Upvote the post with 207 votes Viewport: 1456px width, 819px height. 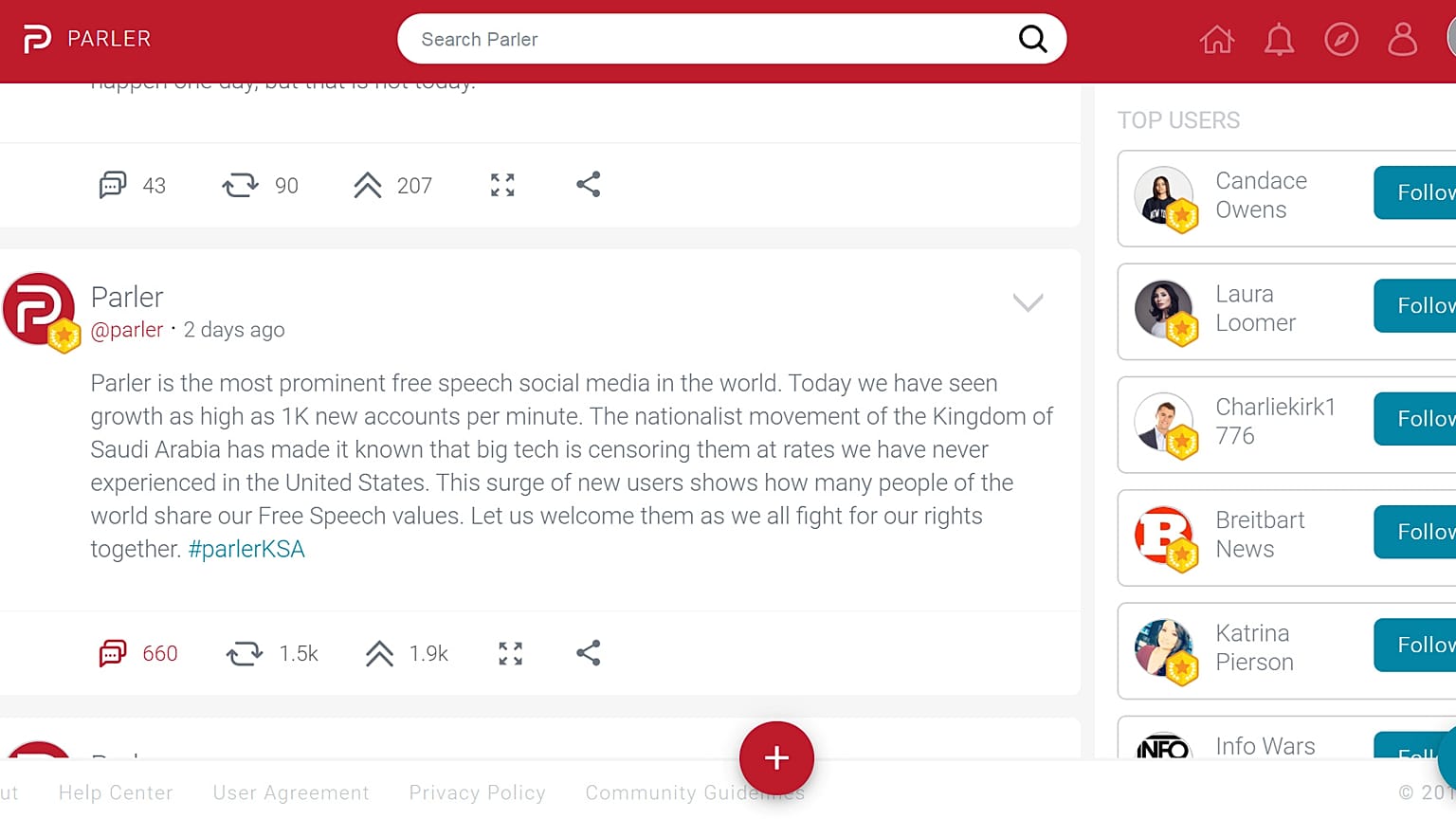coord(392,185)
